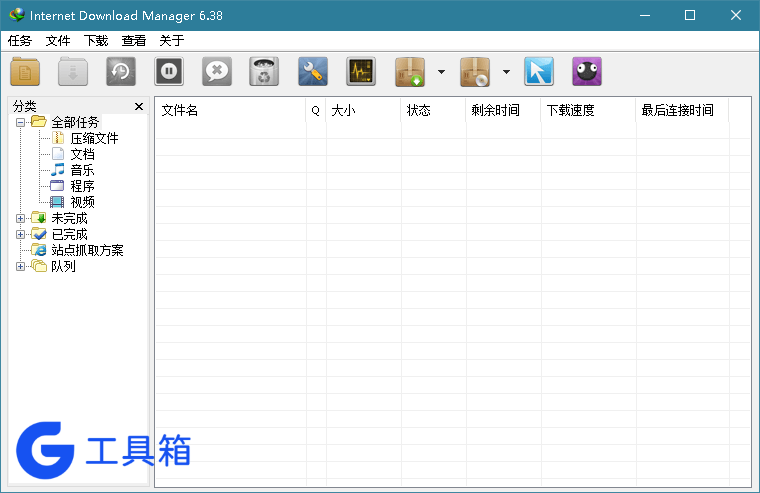Click the purple face toolbar icon
This screenshot has height=493, width=760.
coord(586,72)
